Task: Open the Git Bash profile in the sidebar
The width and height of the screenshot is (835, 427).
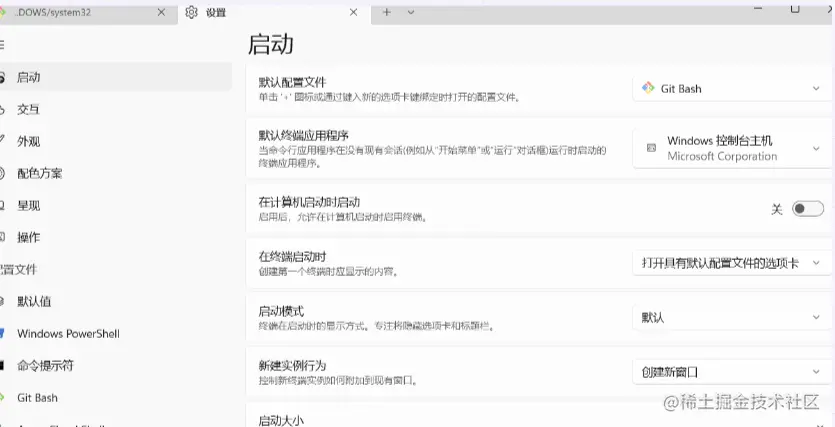Action: [x=116, y=397]
